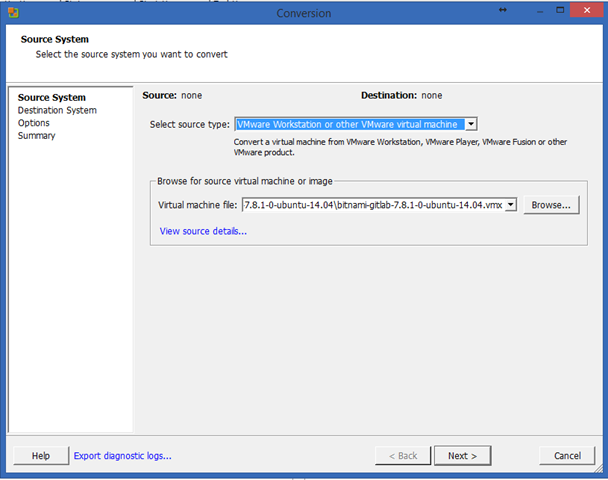Click the VMware Converter icon in title bar
Image resolution: width=608 pixels, height=480 pixels.
pyautogui.click(x=13, y=13)
